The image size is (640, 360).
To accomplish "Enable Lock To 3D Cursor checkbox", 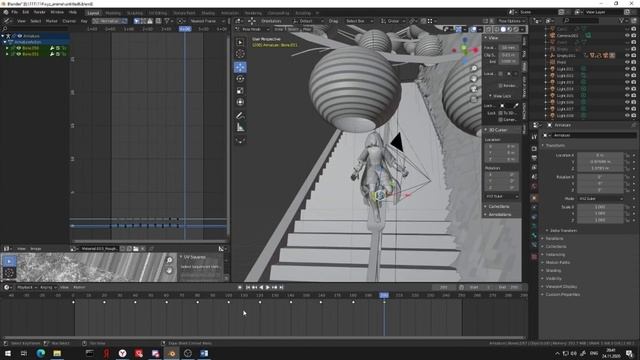I will click(500, 113).
